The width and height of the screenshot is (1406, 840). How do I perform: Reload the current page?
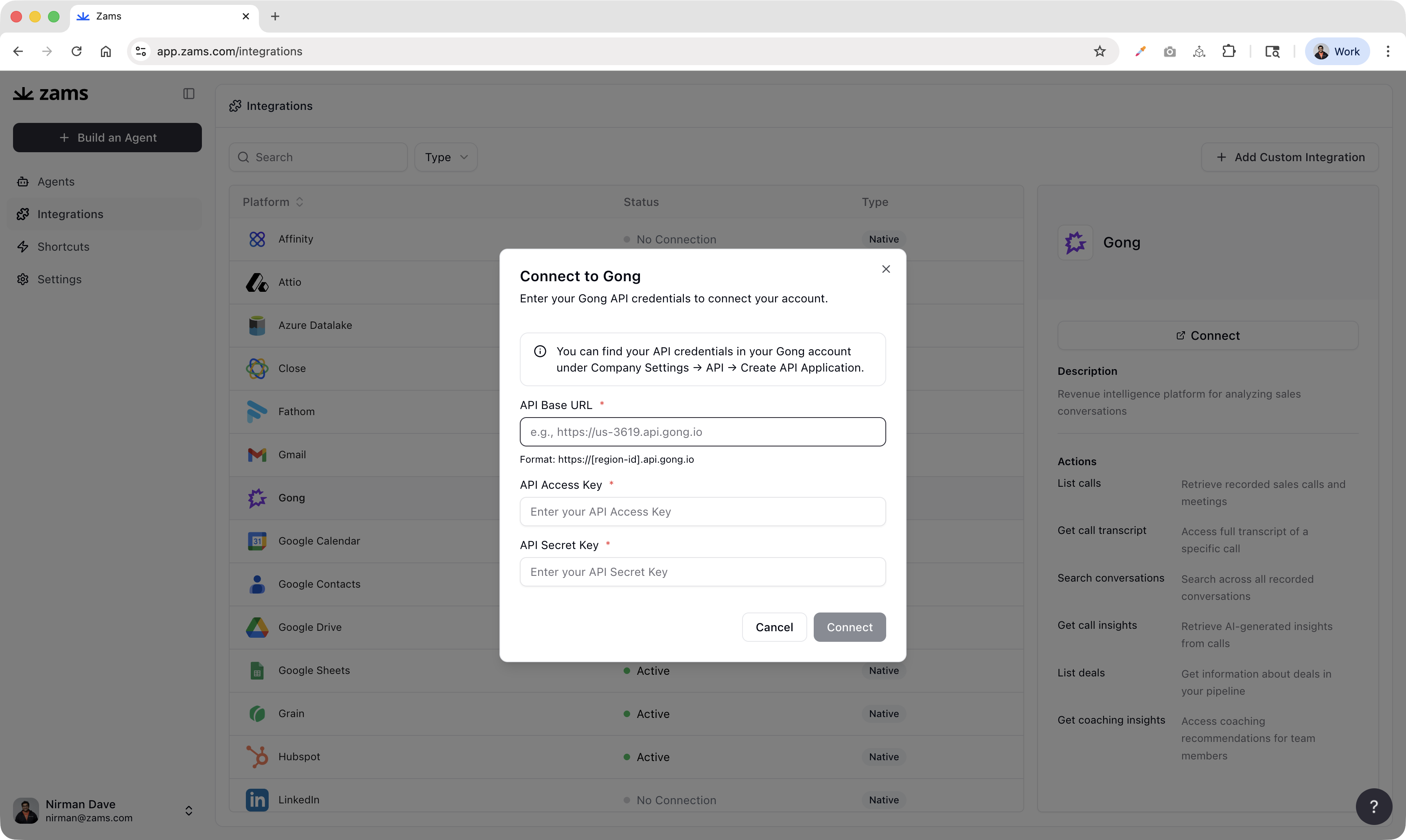tap(77, 52)
